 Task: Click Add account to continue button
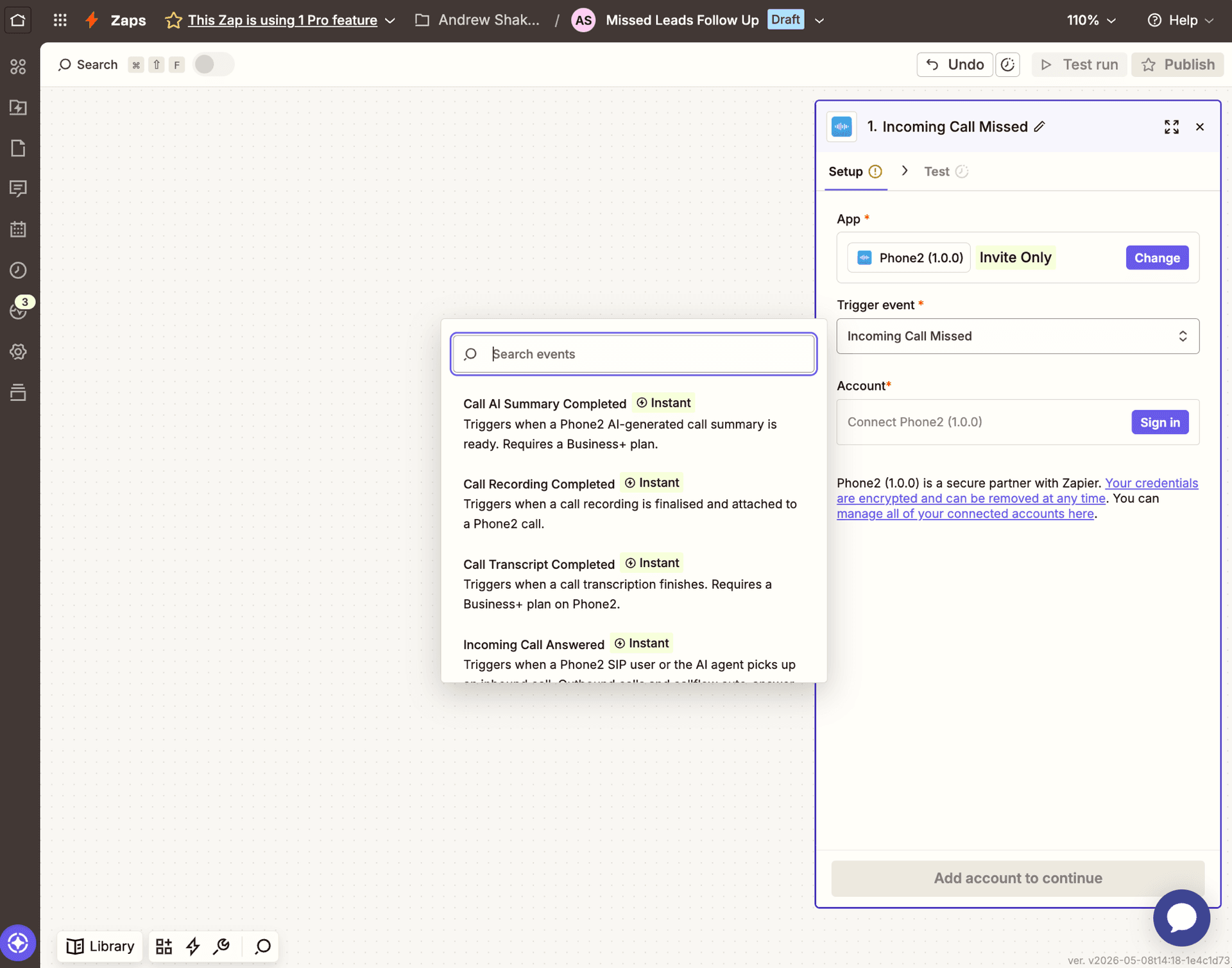pyautogui.click(x=1018, y=878)
